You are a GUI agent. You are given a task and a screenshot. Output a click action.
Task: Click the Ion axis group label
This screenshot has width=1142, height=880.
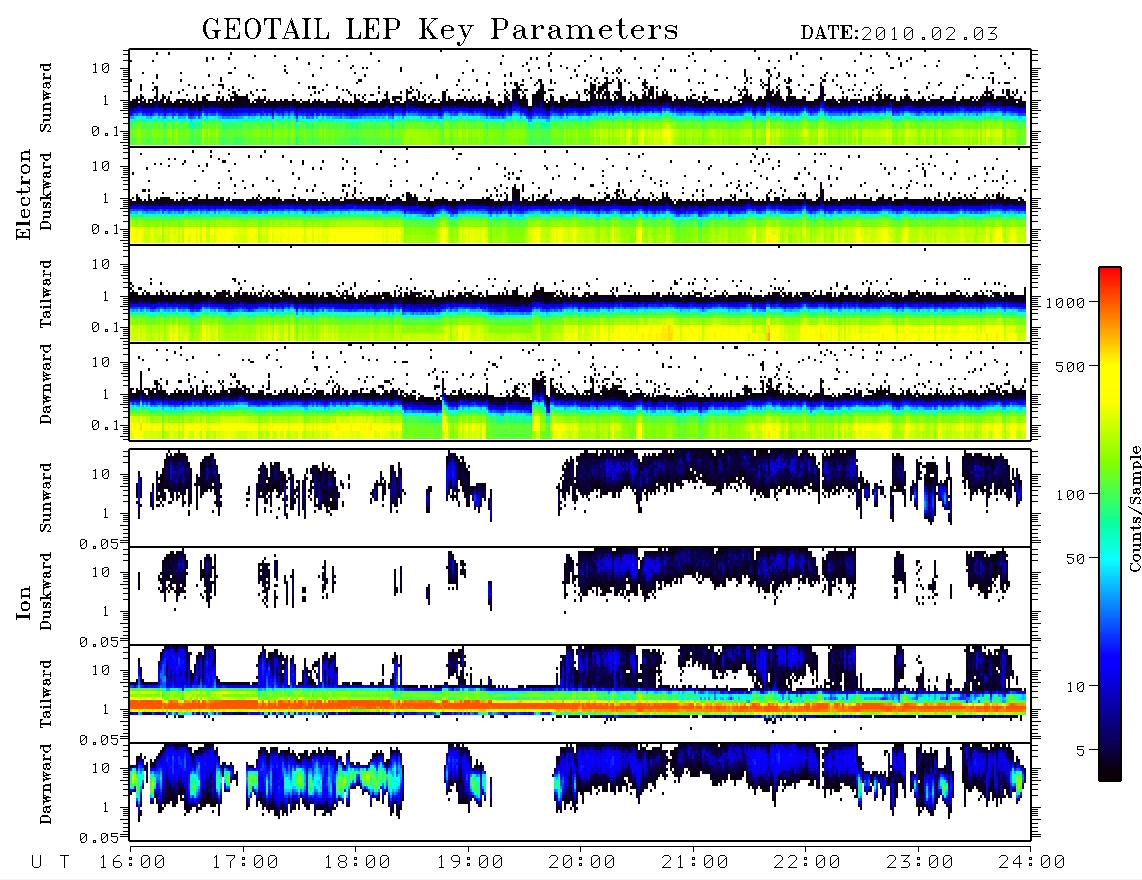coord(23,602)
